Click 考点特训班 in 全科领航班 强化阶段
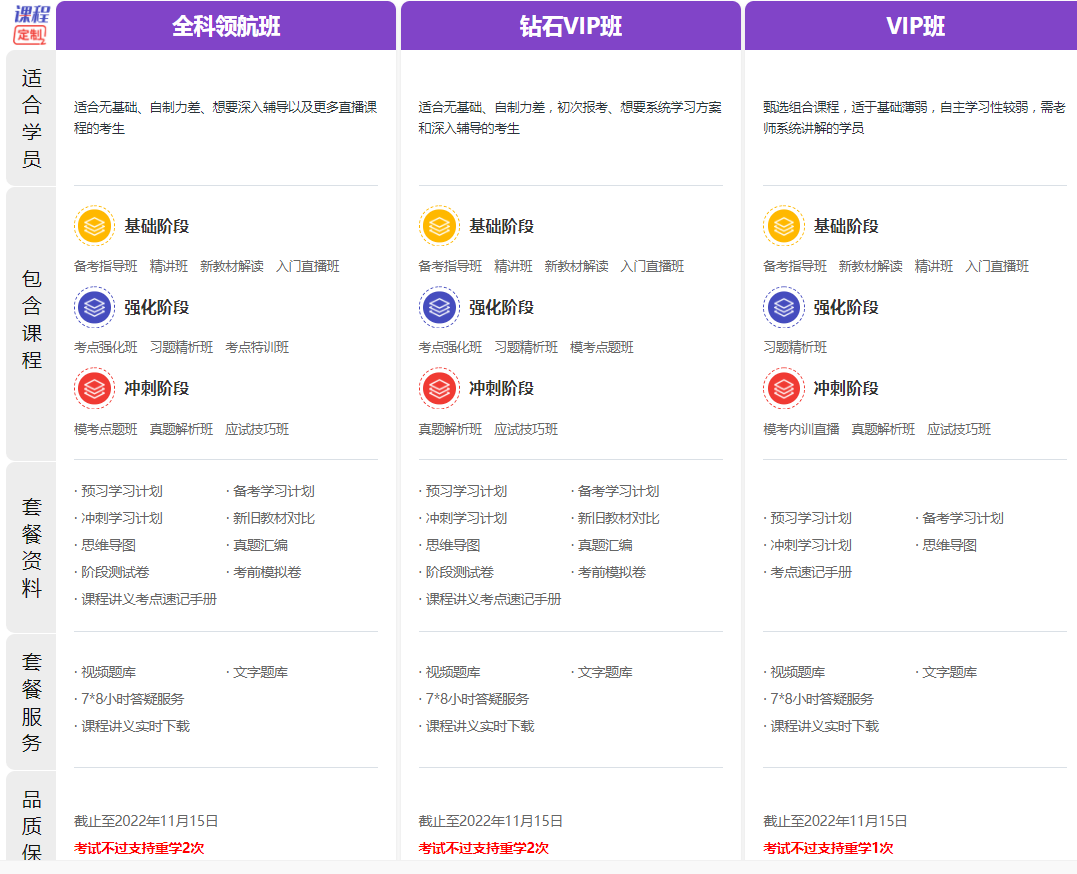 pyautogui.click(x=257, y=347)
